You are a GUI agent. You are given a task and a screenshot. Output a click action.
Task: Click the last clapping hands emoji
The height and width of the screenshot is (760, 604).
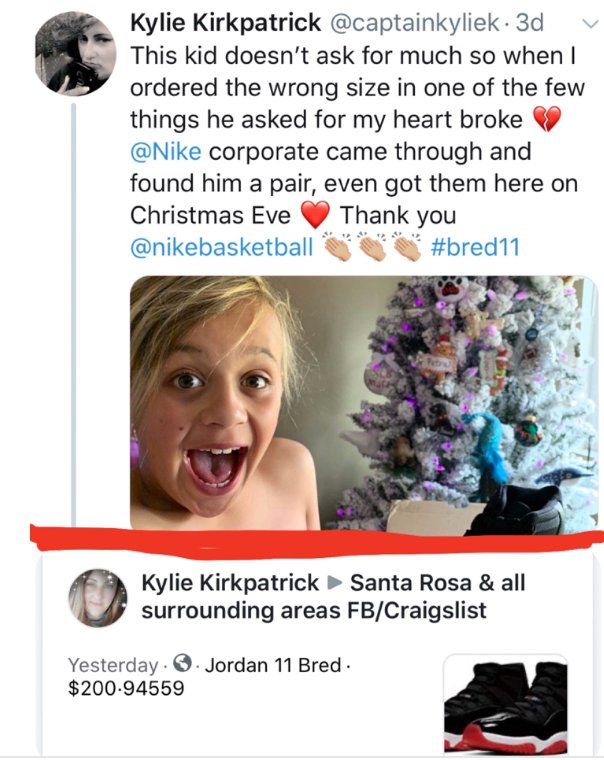407,247
